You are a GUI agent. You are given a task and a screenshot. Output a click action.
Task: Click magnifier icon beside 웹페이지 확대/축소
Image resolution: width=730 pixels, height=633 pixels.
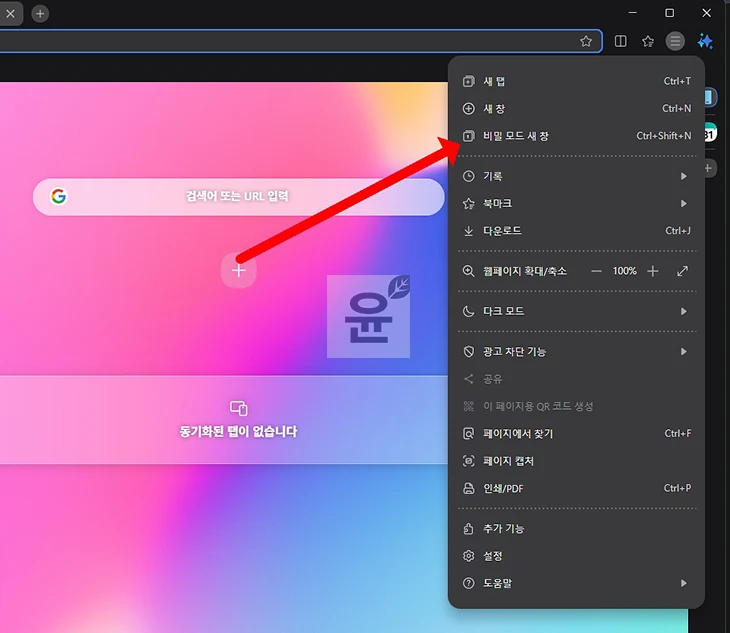[x=468, y=271]
